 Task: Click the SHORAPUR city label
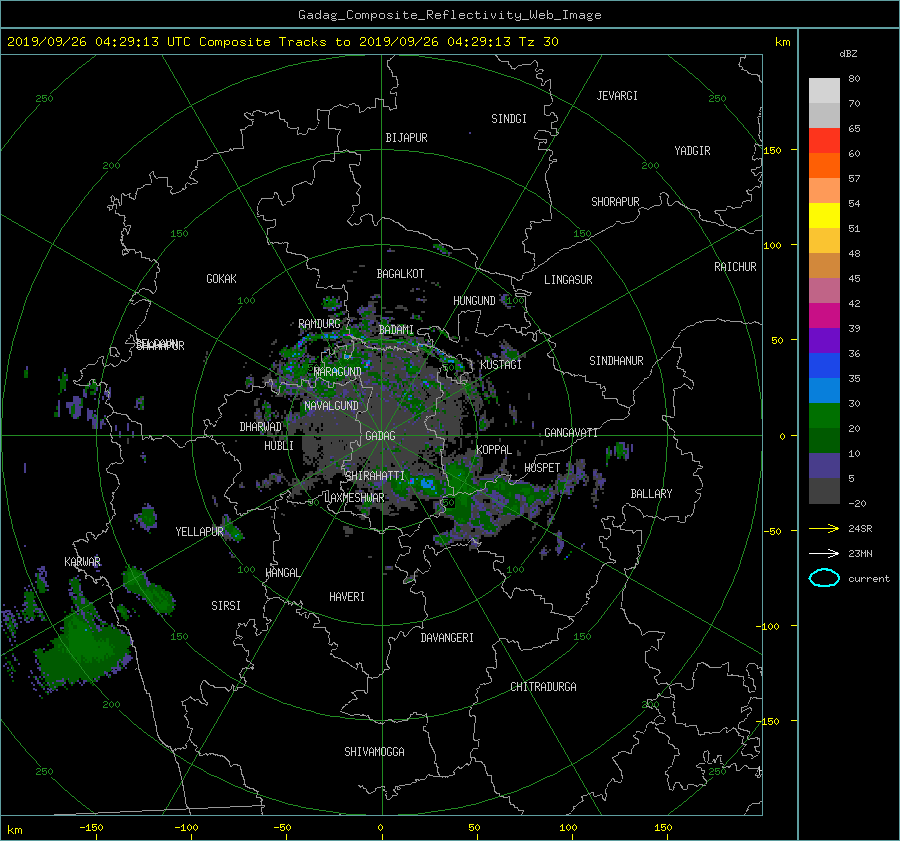coord(615,202)
